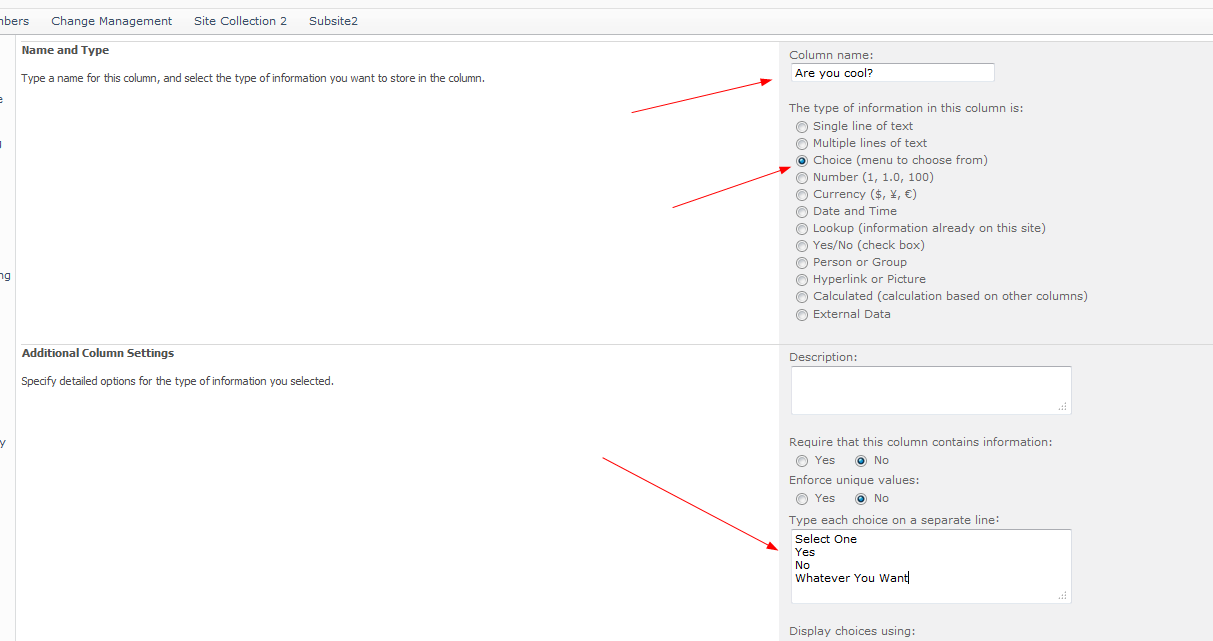Click the choices list text area
Screen dimensions: 1213x641
[931, 566]
